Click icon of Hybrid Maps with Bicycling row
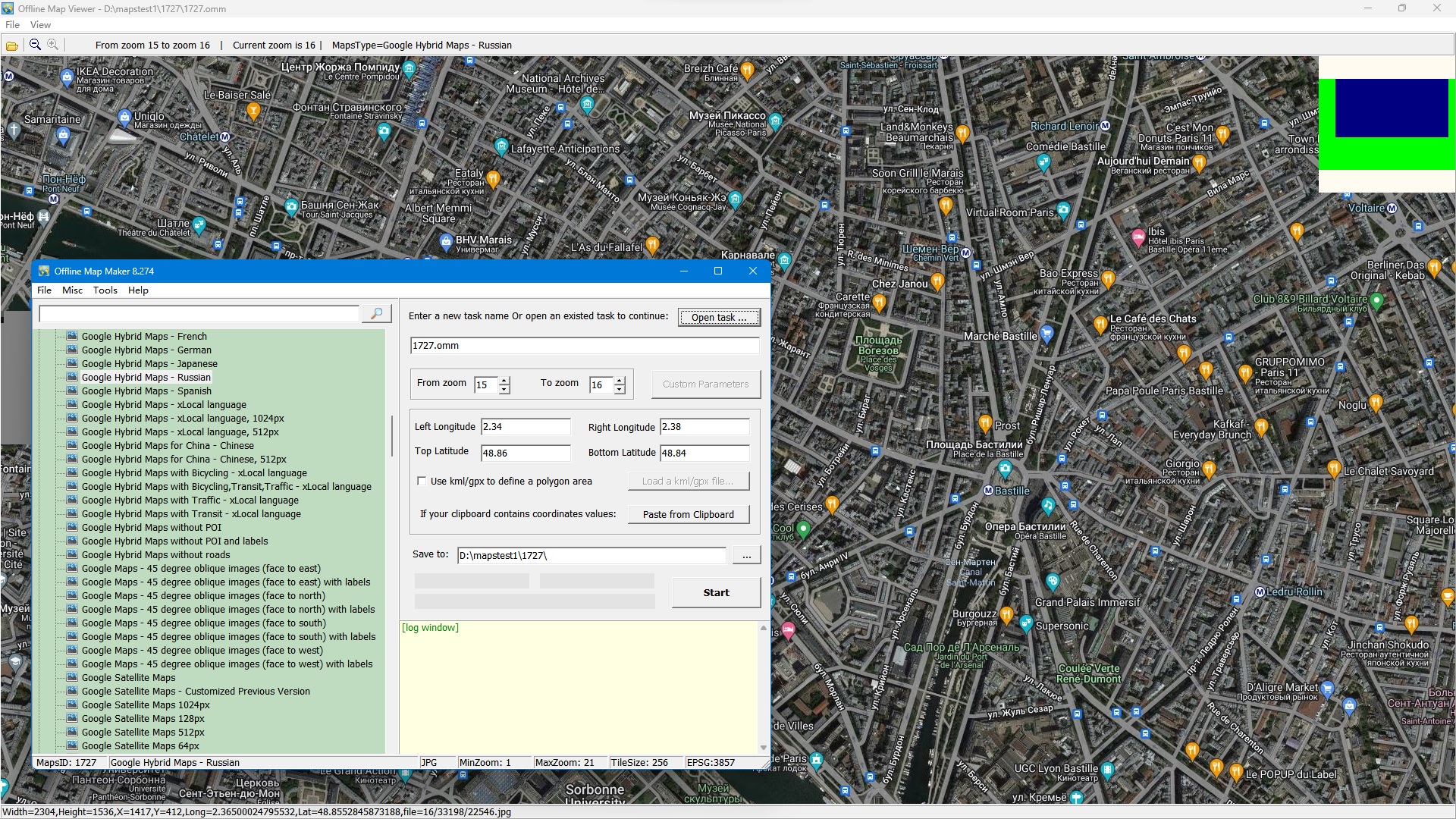The height and width of the screenshot is (819, 1456). pyautogui.click(x=72, y=473)
